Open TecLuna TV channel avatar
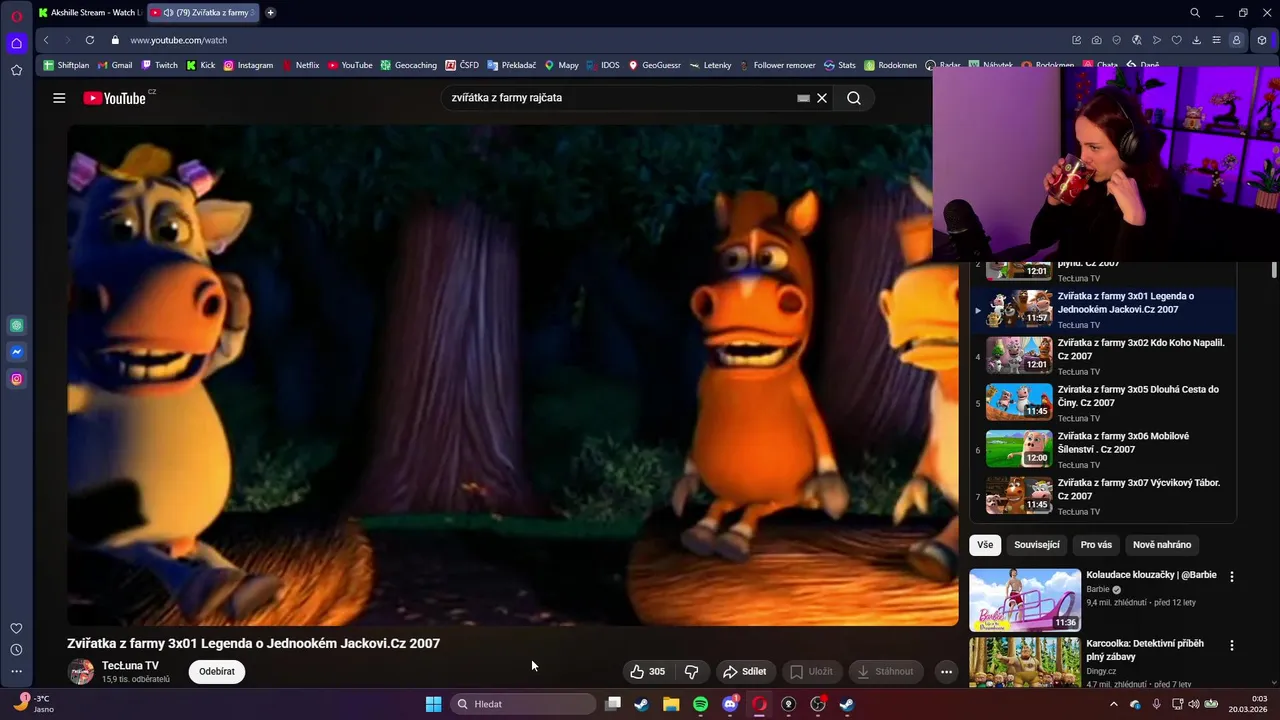 (81, 671)
